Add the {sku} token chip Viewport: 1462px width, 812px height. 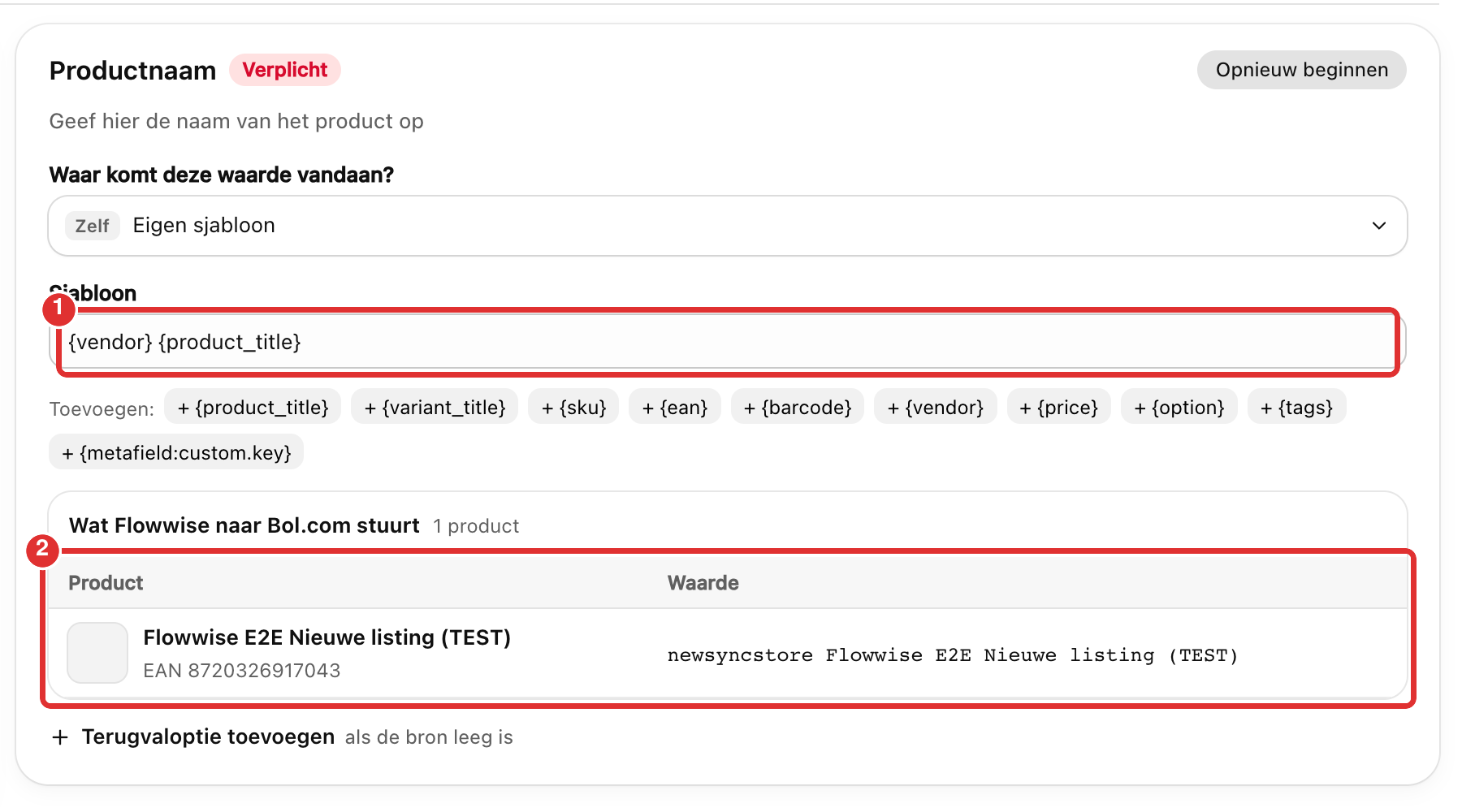(x=573, y=407)
